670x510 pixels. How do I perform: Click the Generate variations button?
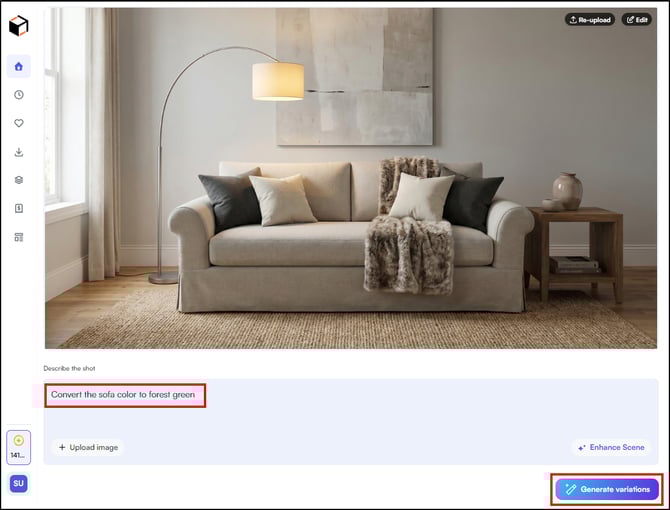click(x=607, y=489)
